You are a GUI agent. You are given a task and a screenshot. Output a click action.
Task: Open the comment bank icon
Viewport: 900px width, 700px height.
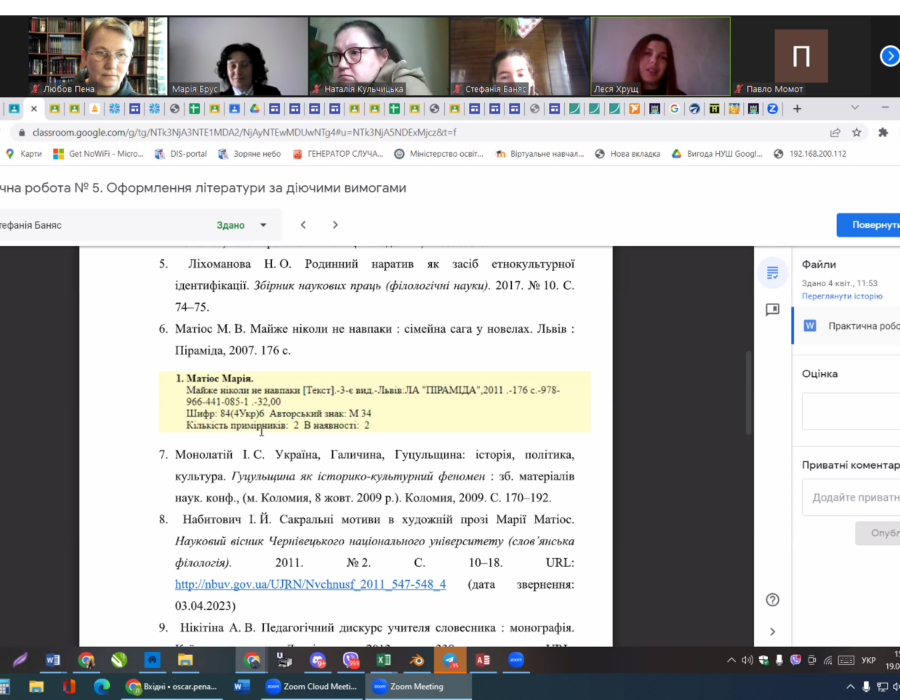(x=772, y=310)
